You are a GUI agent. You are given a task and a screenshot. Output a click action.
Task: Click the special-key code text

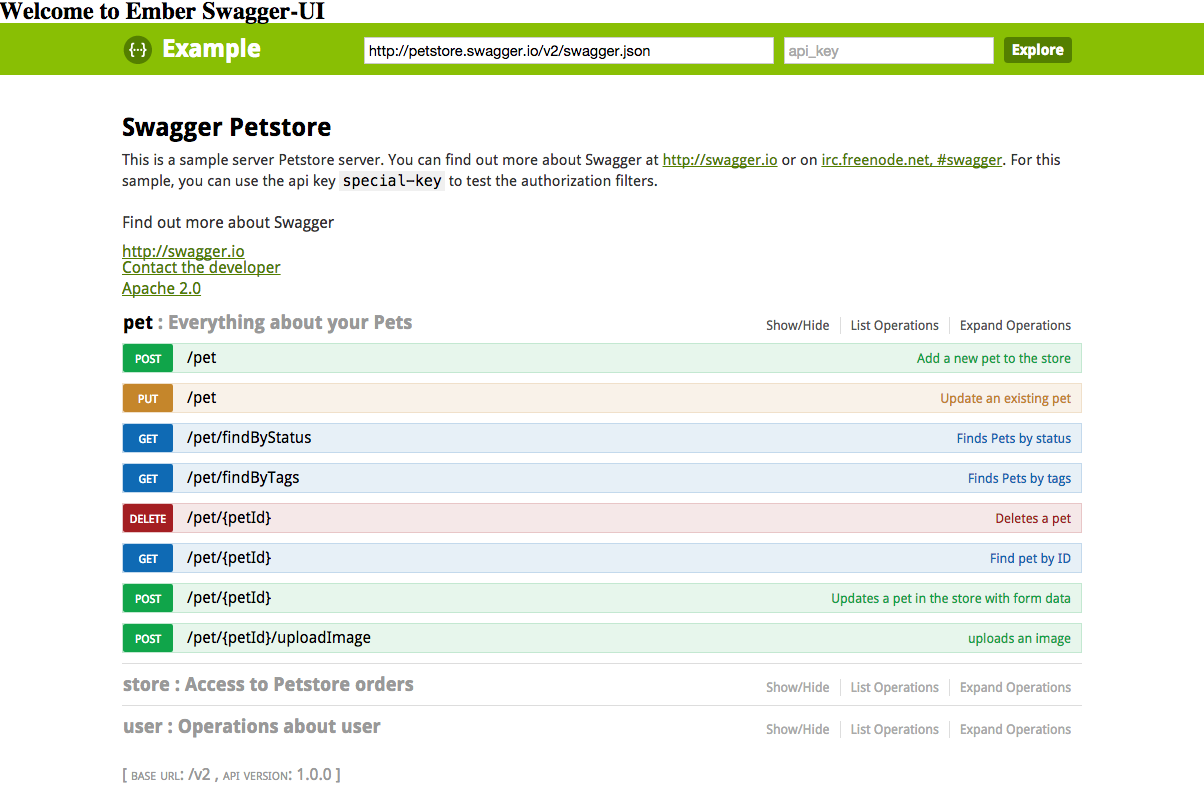click(x=392, y=181)
